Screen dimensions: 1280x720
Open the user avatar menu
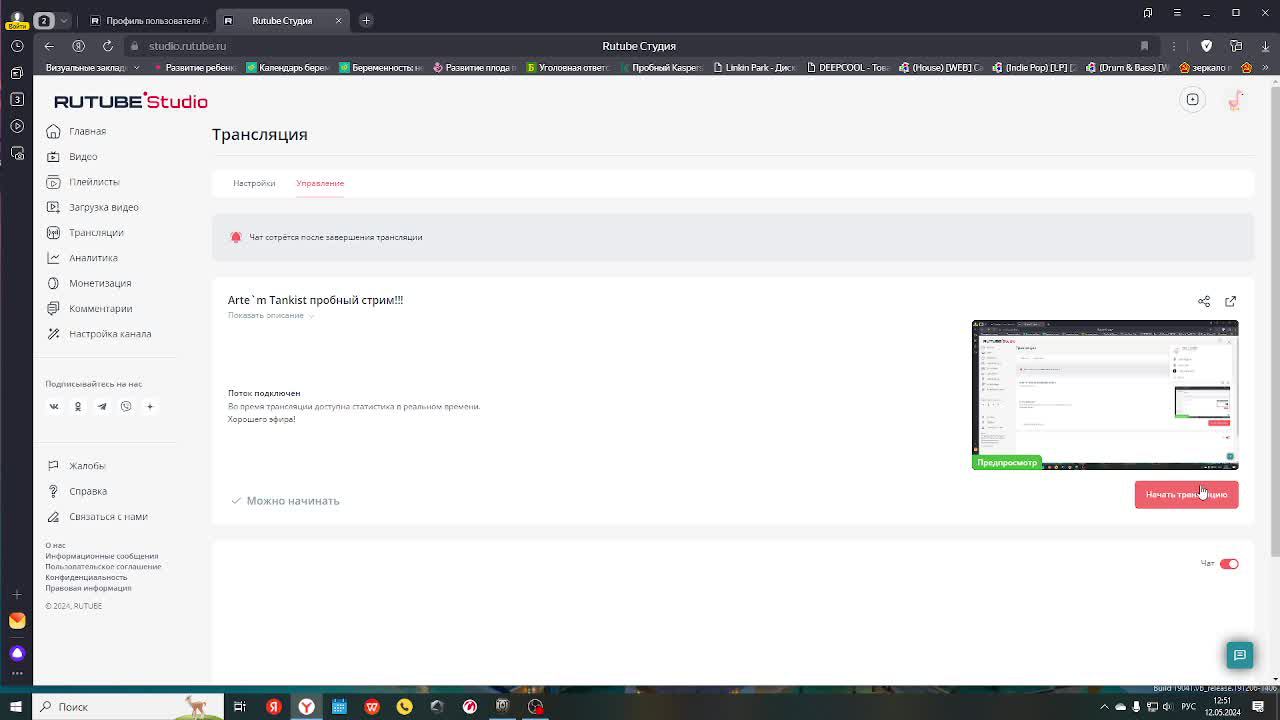tap(1236, 100)
